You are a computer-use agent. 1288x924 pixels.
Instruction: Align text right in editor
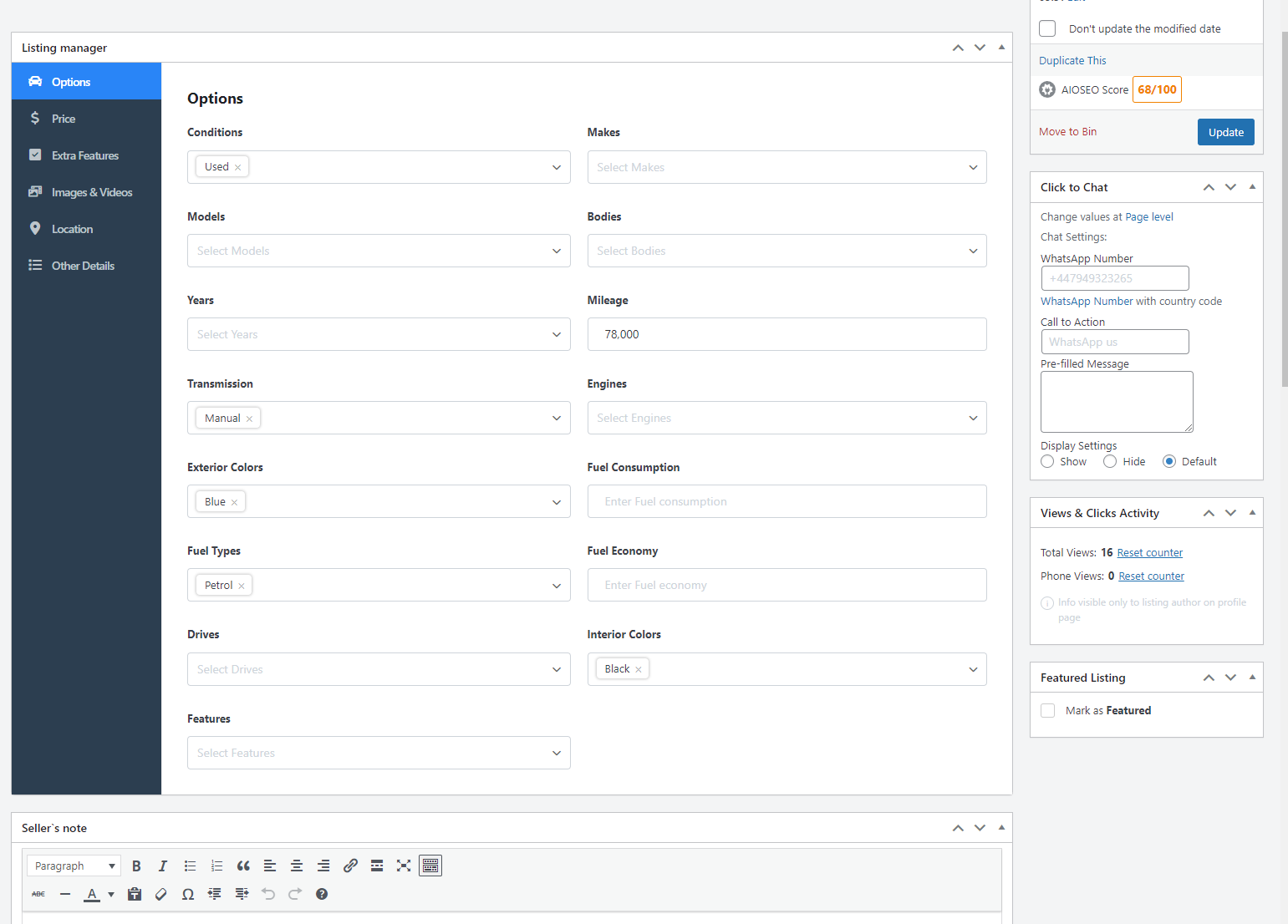[323, 866]
